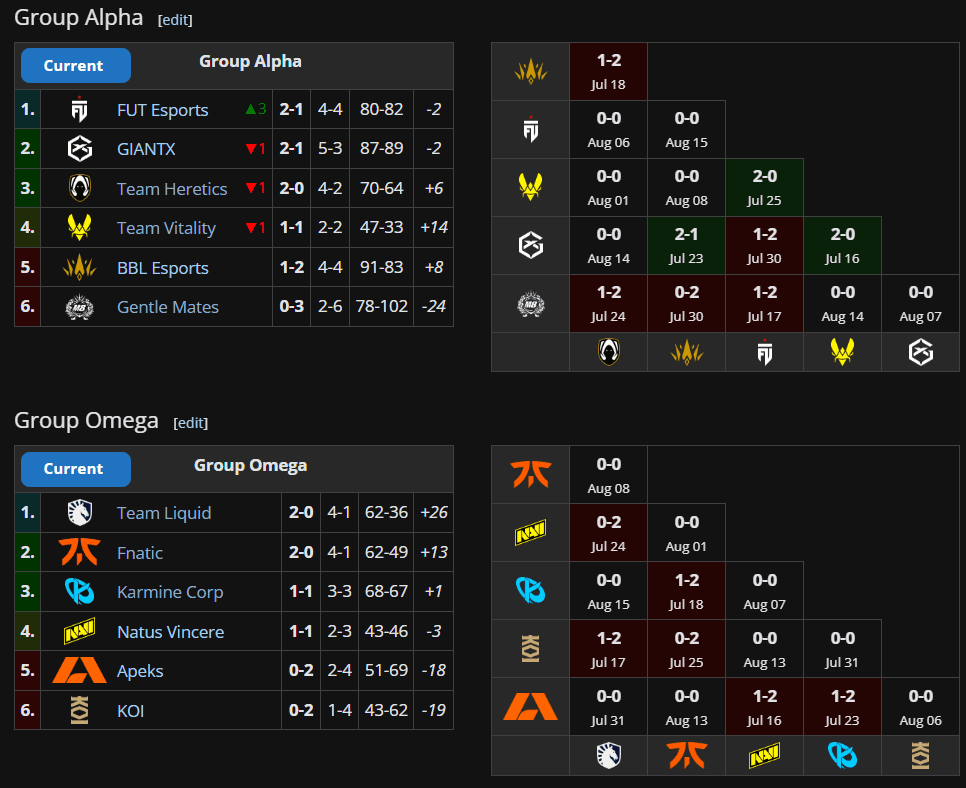Open the Team Liquid team page link

click(163, 512)
